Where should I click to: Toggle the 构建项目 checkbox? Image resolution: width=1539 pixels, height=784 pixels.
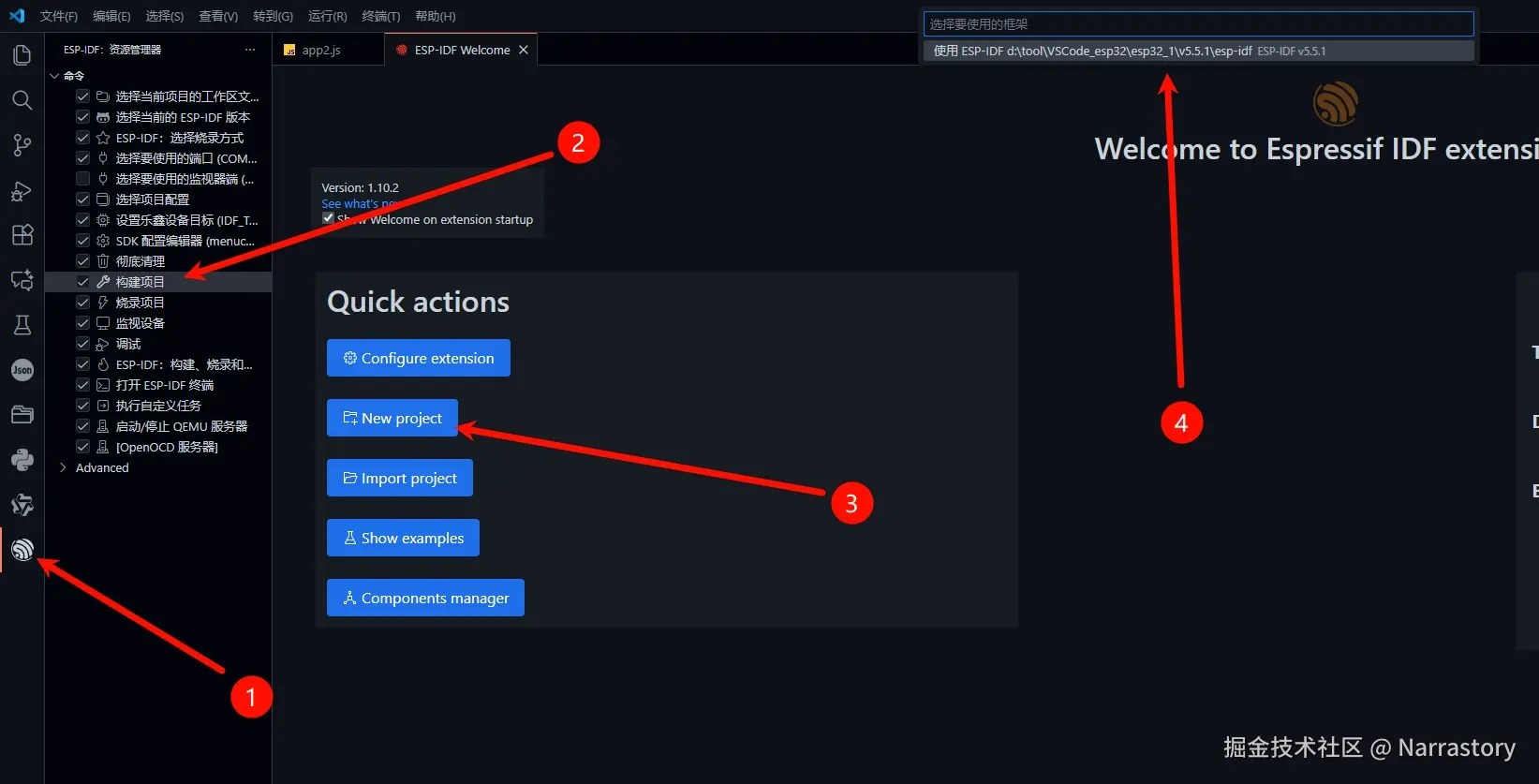82,282
